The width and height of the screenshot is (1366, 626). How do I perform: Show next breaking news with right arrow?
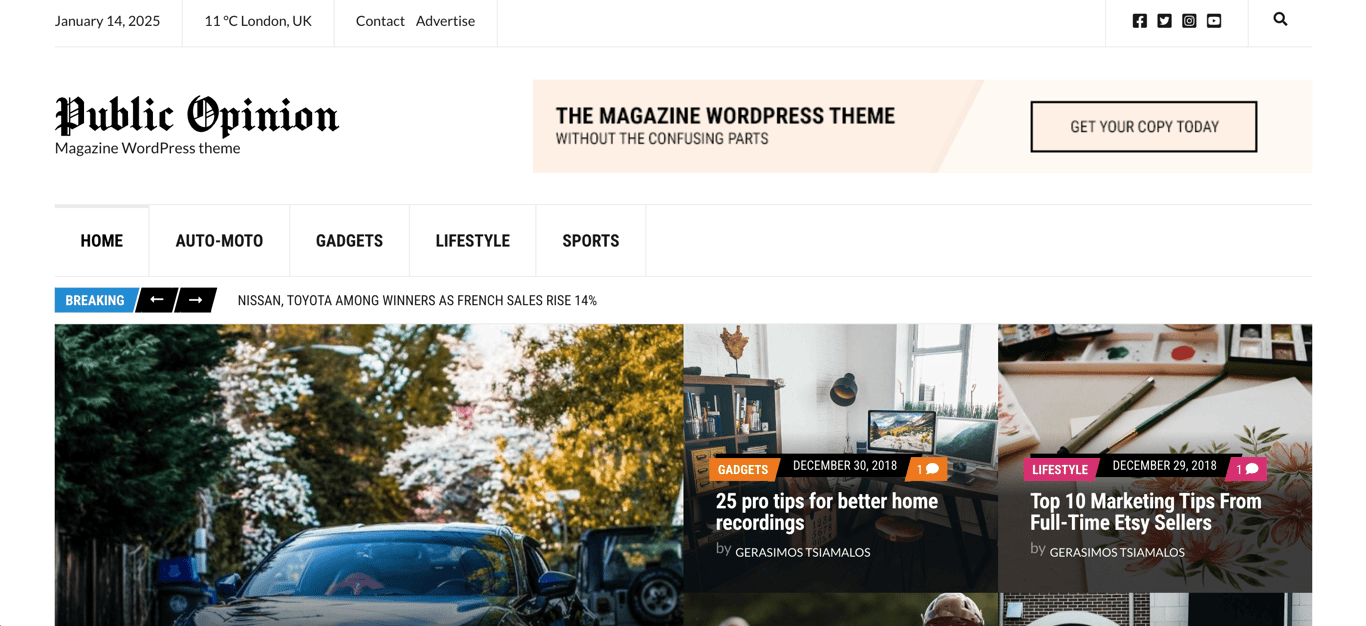pos(196,300)
